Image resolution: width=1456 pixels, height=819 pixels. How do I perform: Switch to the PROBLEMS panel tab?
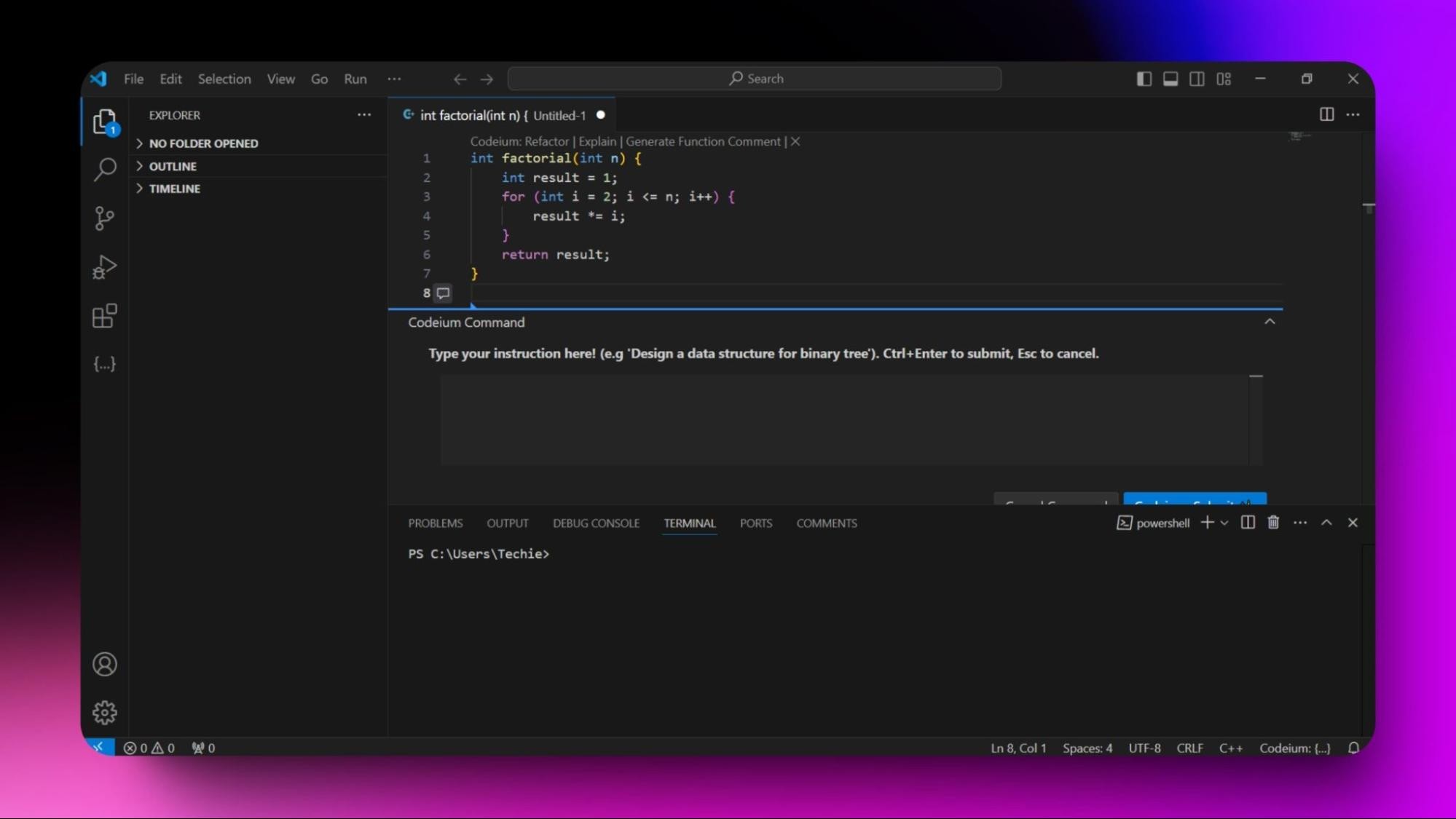tap(435, 523)
